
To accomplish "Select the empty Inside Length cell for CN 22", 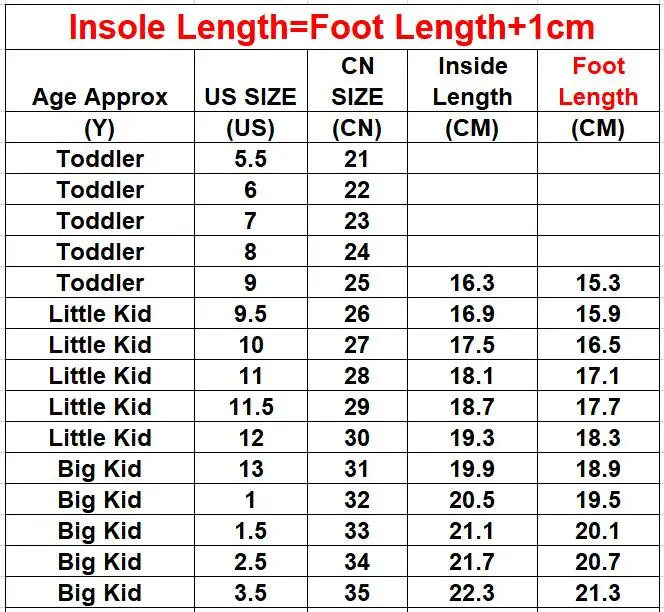I will coord(473,189).
